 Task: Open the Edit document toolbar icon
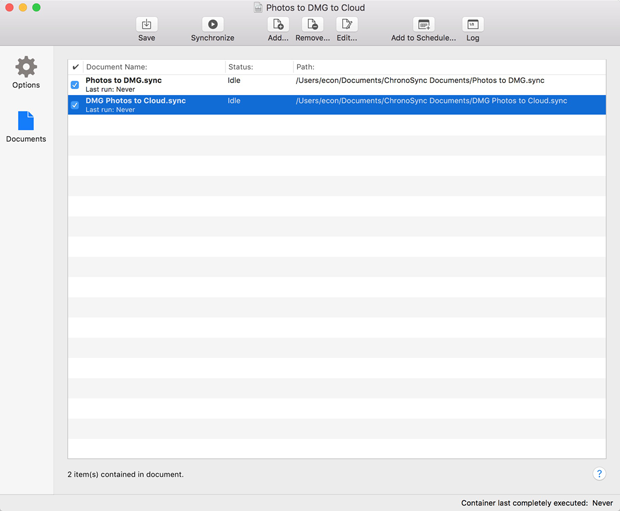[x=347, y=25]
